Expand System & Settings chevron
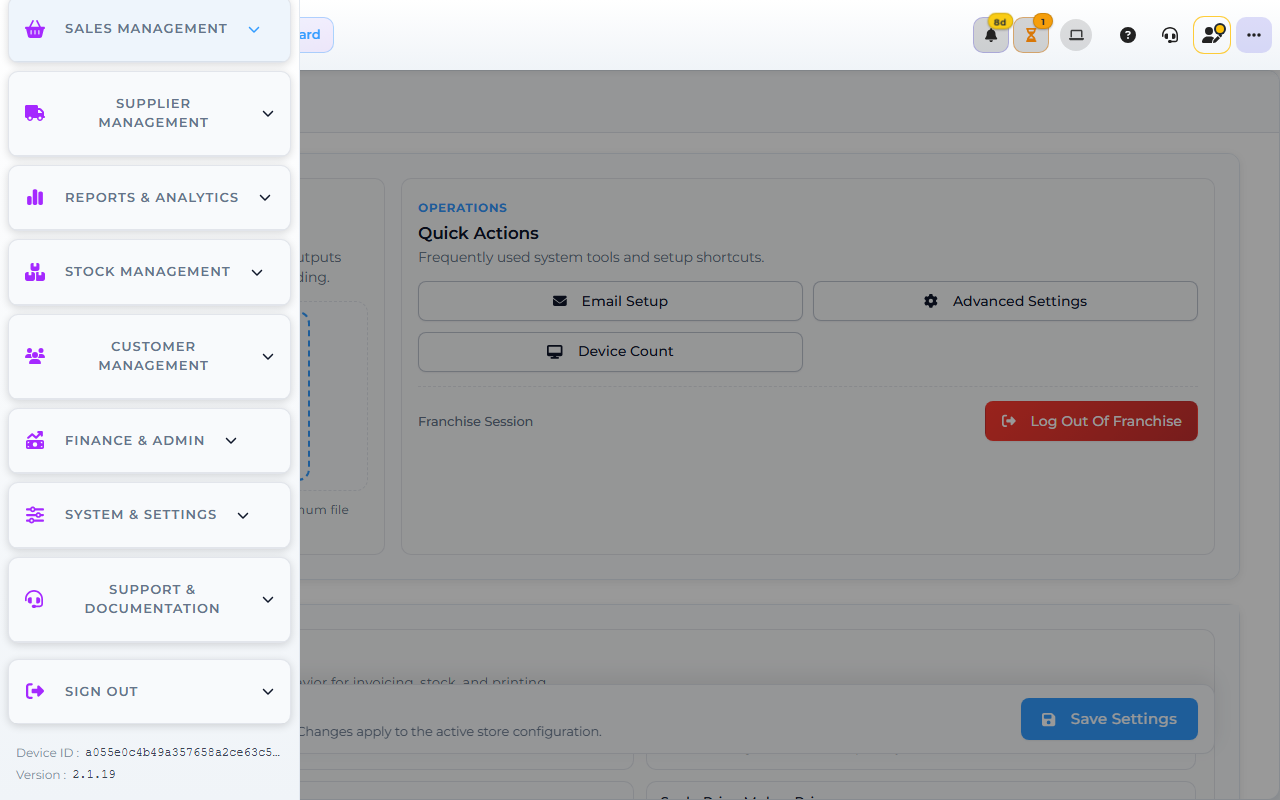This screenshot has height=800, width=1280. (x=243, y=515)
